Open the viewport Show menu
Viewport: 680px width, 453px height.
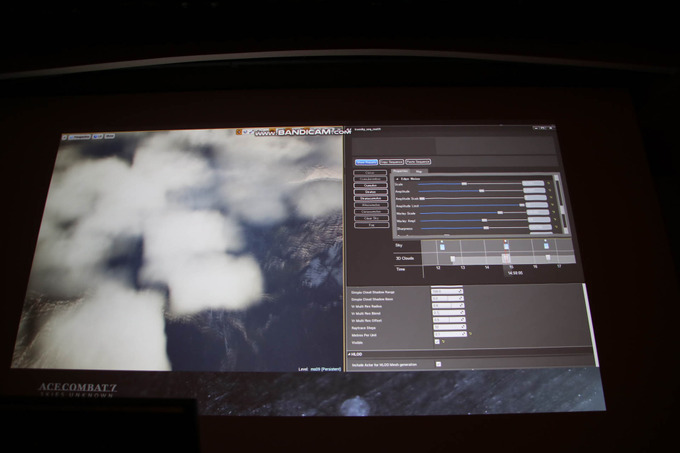click(x=110, y=136)
